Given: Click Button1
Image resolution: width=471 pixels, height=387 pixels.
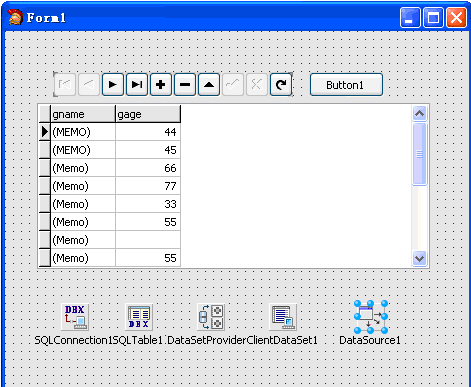Looking at the screenshot, I should tap(346, 85).
